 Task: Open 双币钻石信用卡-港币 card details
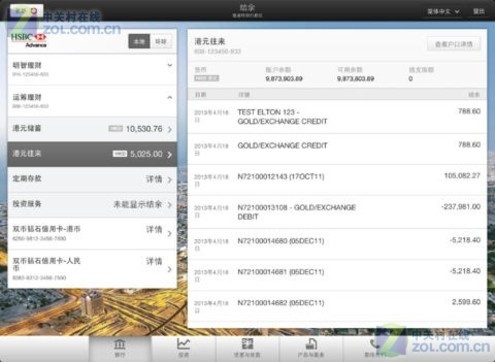(x=92, y=233)
